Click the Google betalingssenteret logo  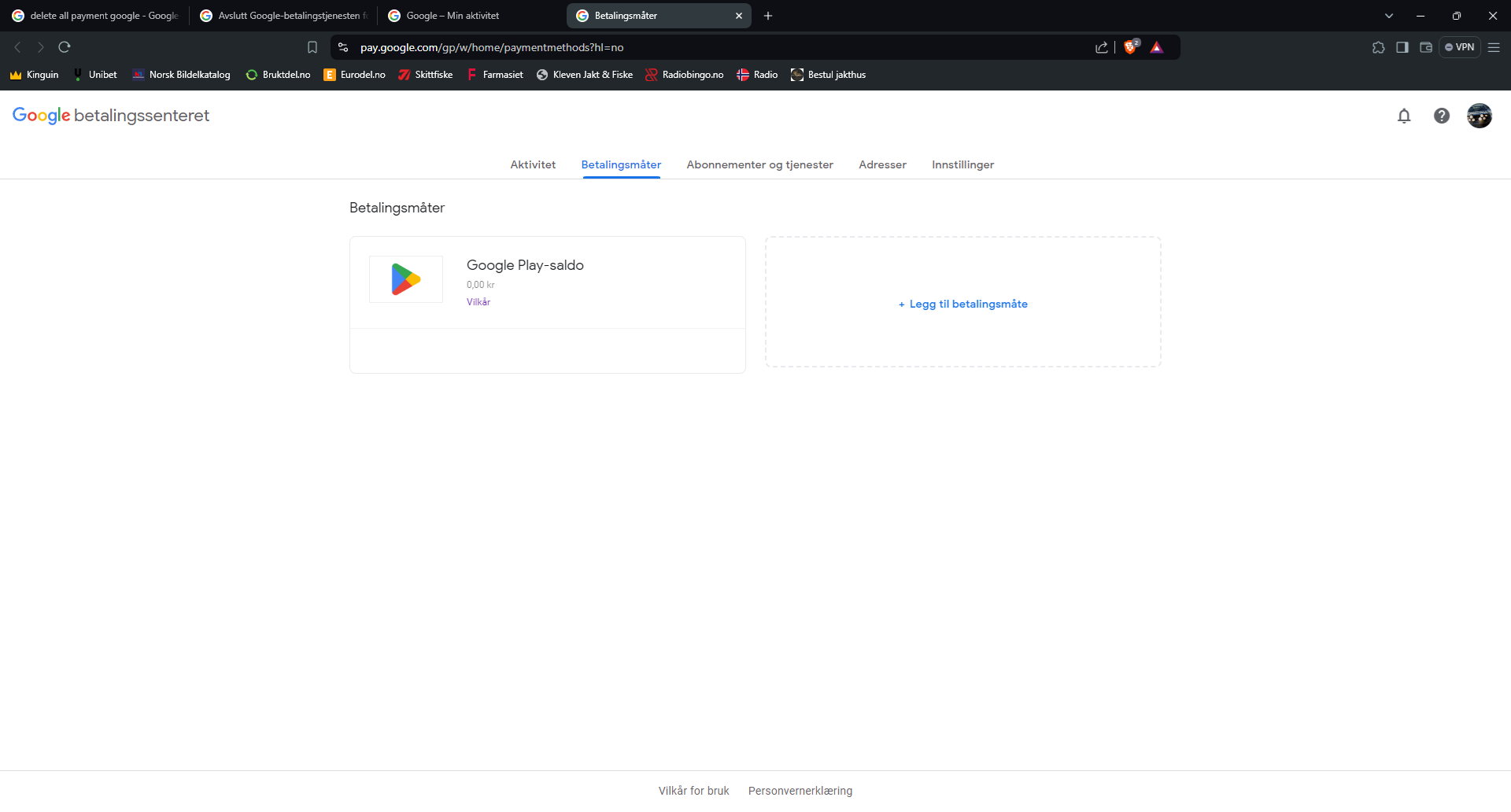point(111,116)
